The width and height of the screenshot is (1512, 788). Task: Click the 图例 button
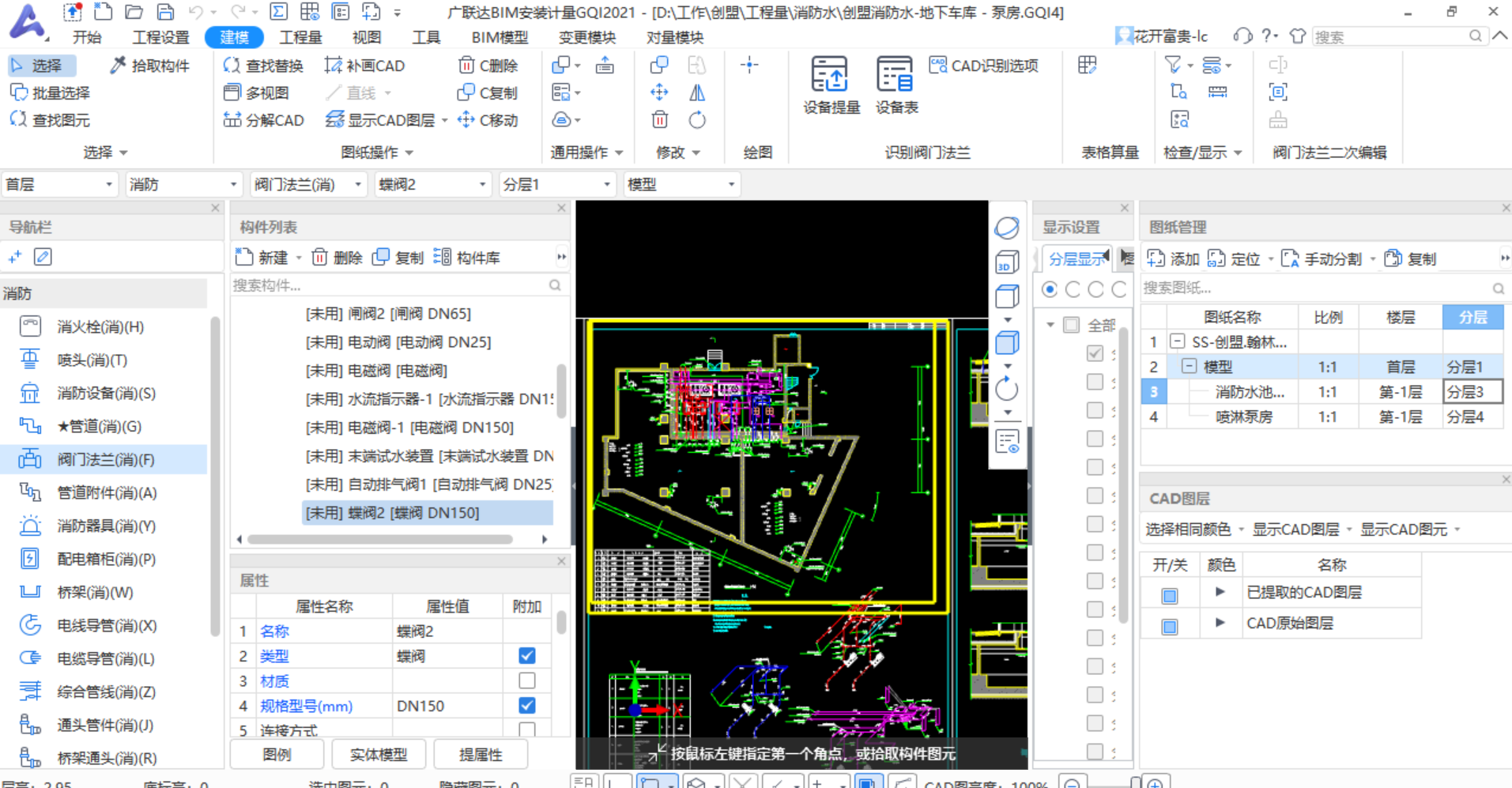coord(277,754)
